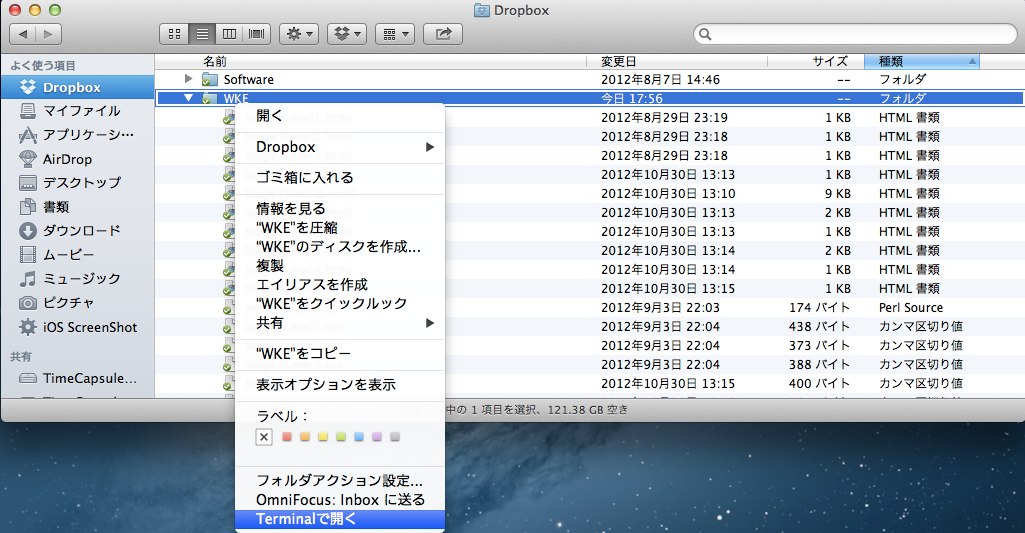Viewport: 1025px width, 533px height.
Task: Select TimeCapsule in the shared sidebar section
Action: (78, 378)
